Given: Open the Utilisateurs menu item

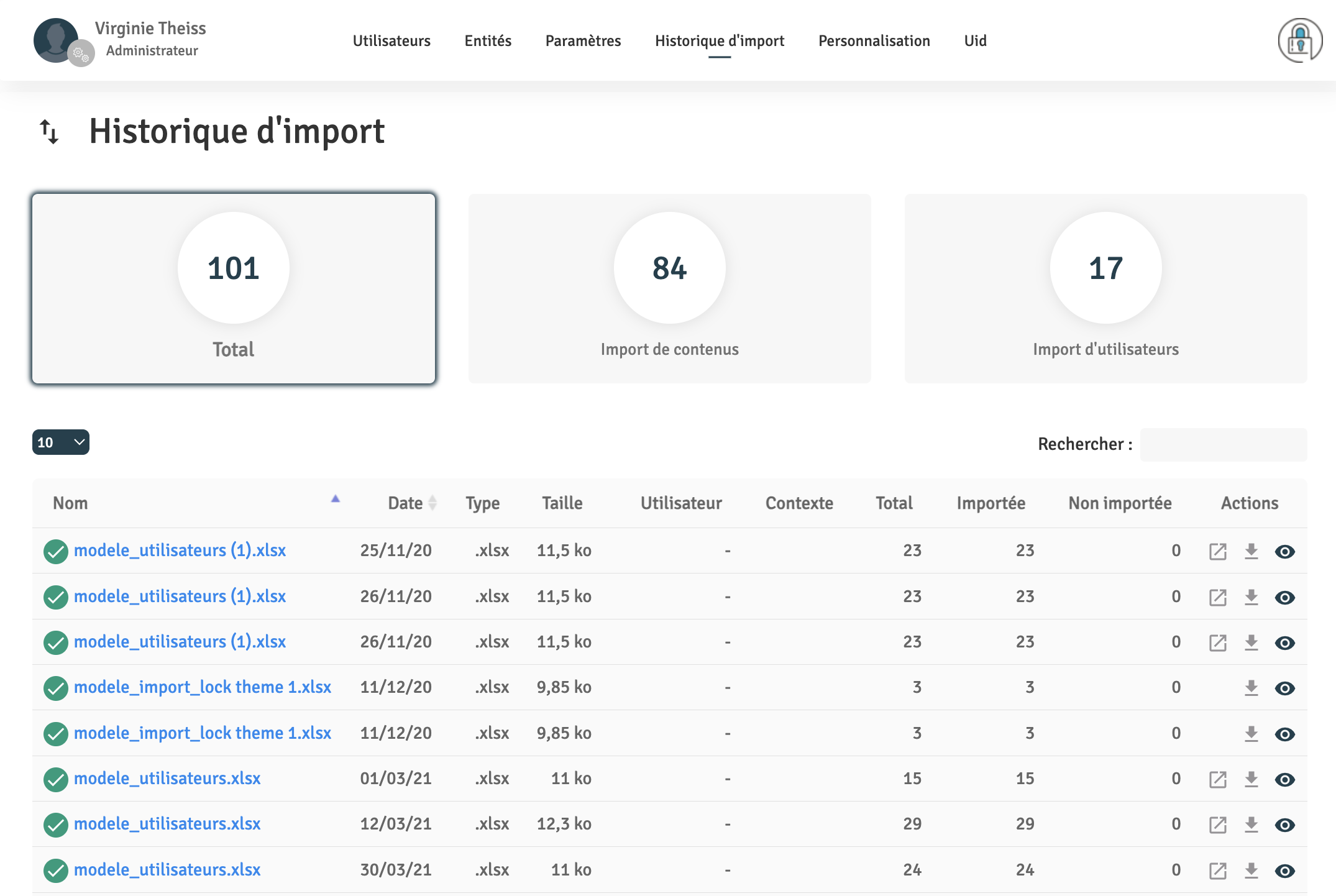Looking at the screenshot, I should tap(391, 41).
